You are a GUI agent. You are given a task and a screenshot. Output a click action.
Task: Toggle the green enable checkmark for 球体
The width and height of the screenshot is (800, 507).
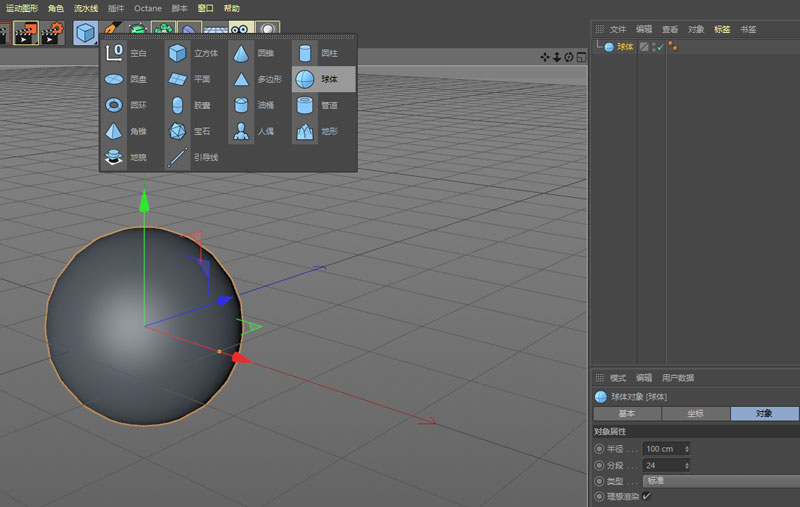[x=659, y=47]
